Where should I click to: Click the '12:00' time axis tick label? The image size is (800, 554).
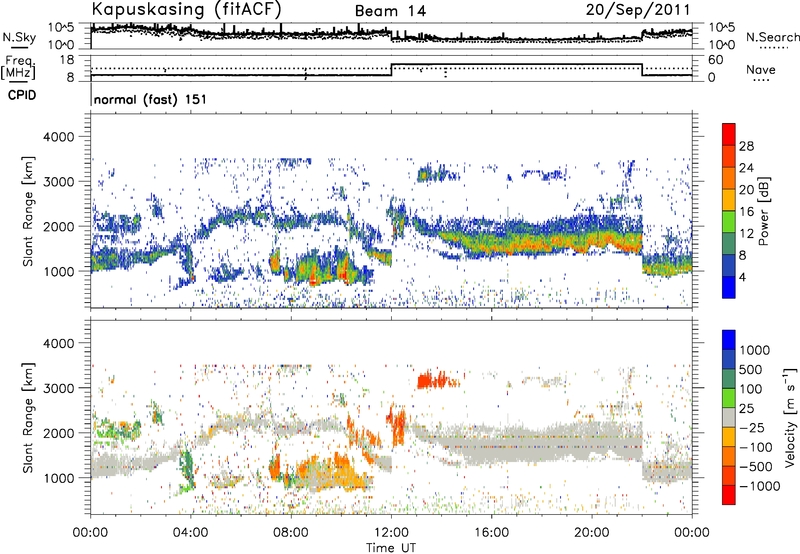(x=391, y=533)
